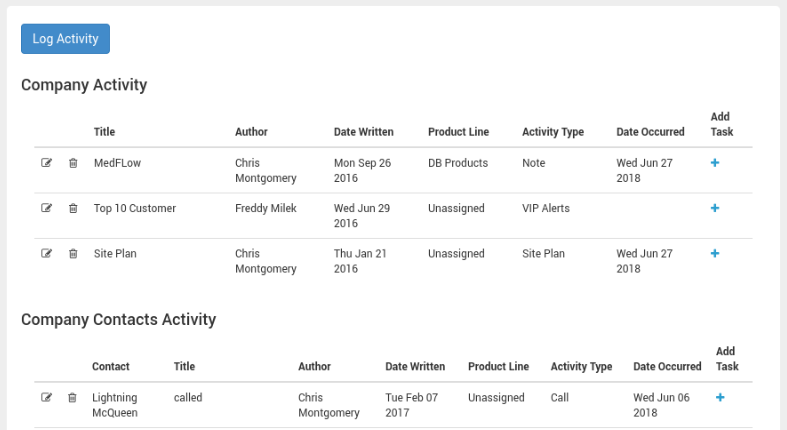Sort Company Activity by Date Written header

coord(363,131)
